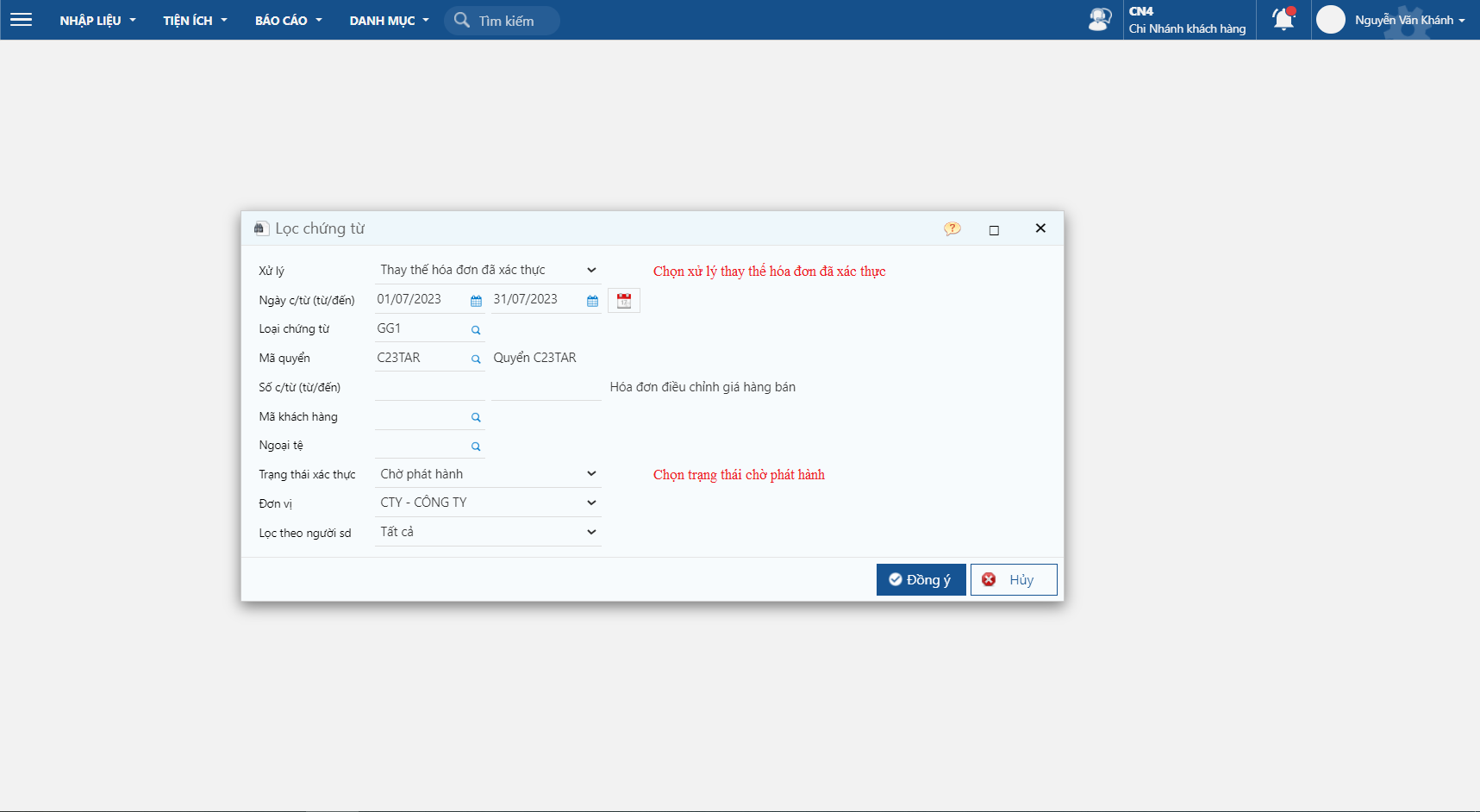Click lookup icon for Mã khách hàng

pos(476,417)
